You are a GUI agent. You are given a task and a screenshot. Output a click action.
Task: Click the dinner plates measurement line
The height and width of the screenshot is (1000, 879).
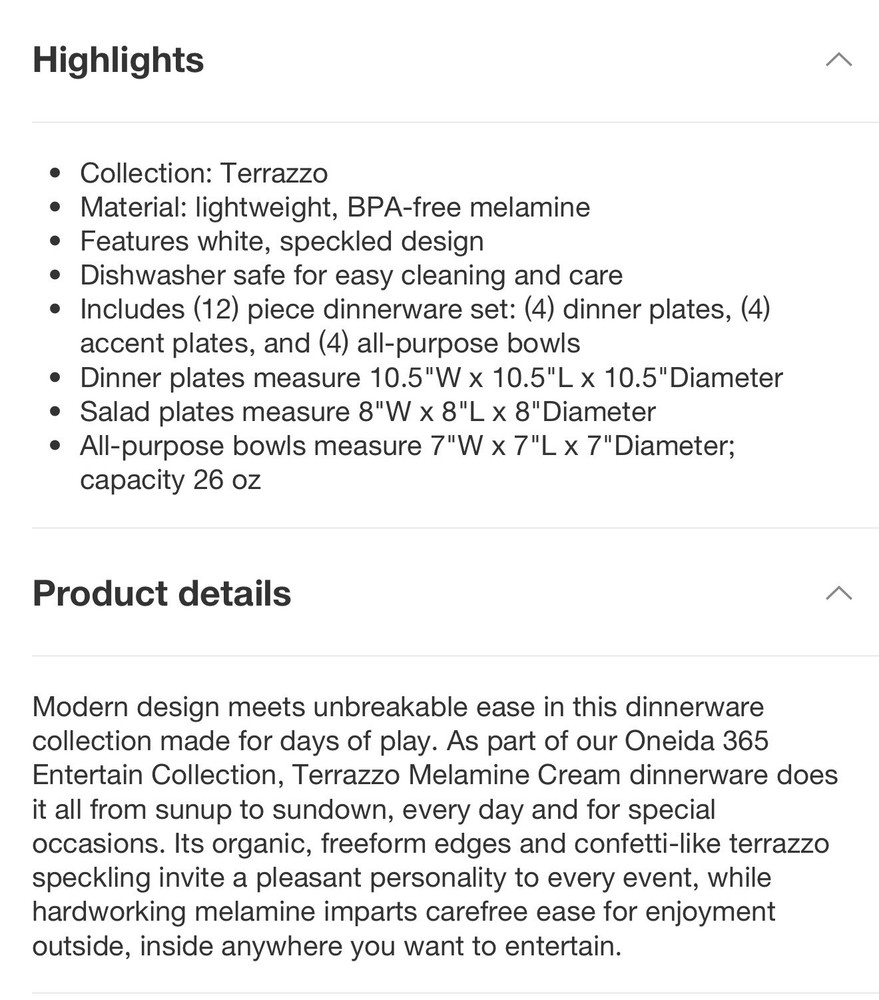(431, 378)
